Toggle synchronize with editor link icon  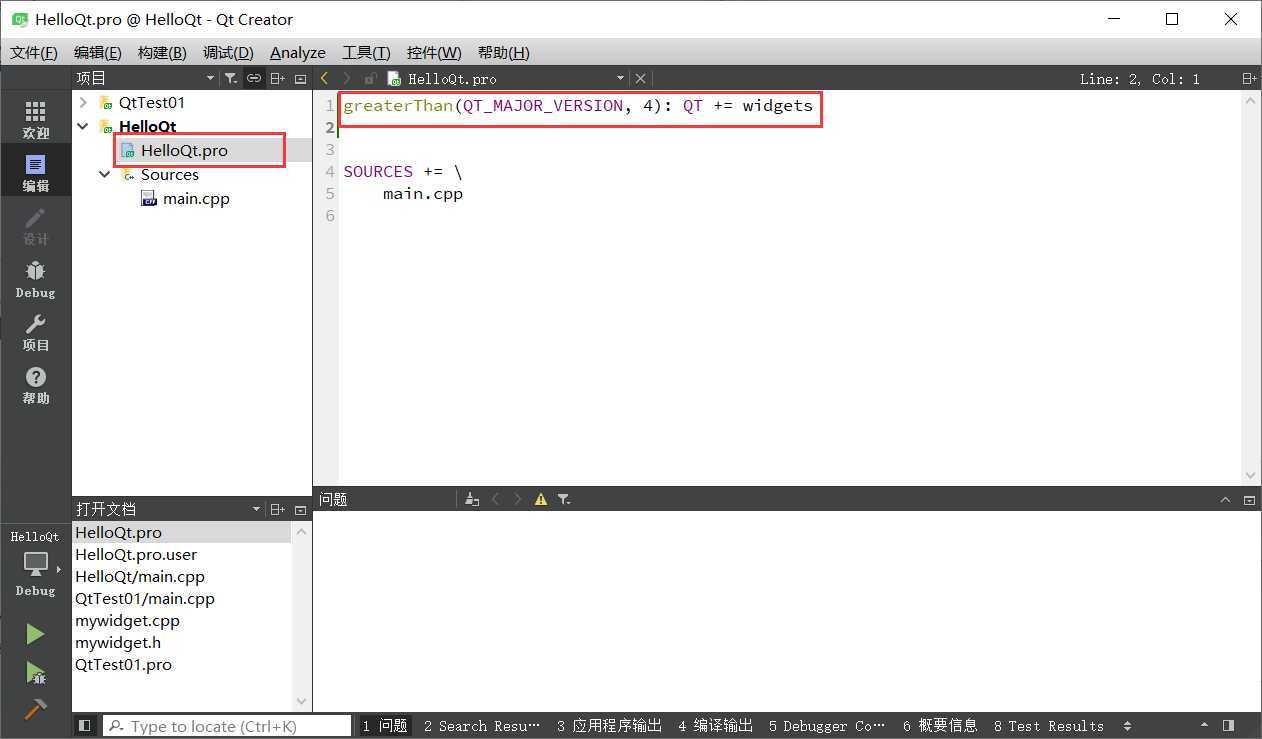pos(254,78)
